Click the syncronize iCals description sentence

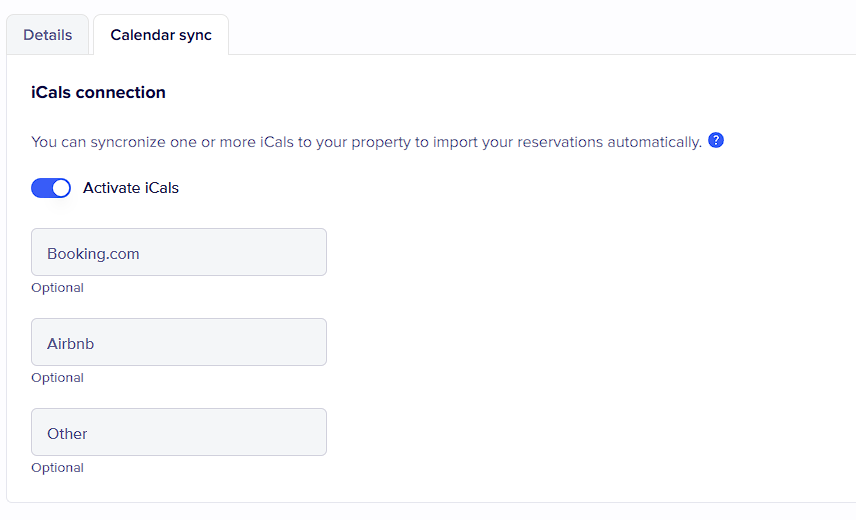[366, 142]
